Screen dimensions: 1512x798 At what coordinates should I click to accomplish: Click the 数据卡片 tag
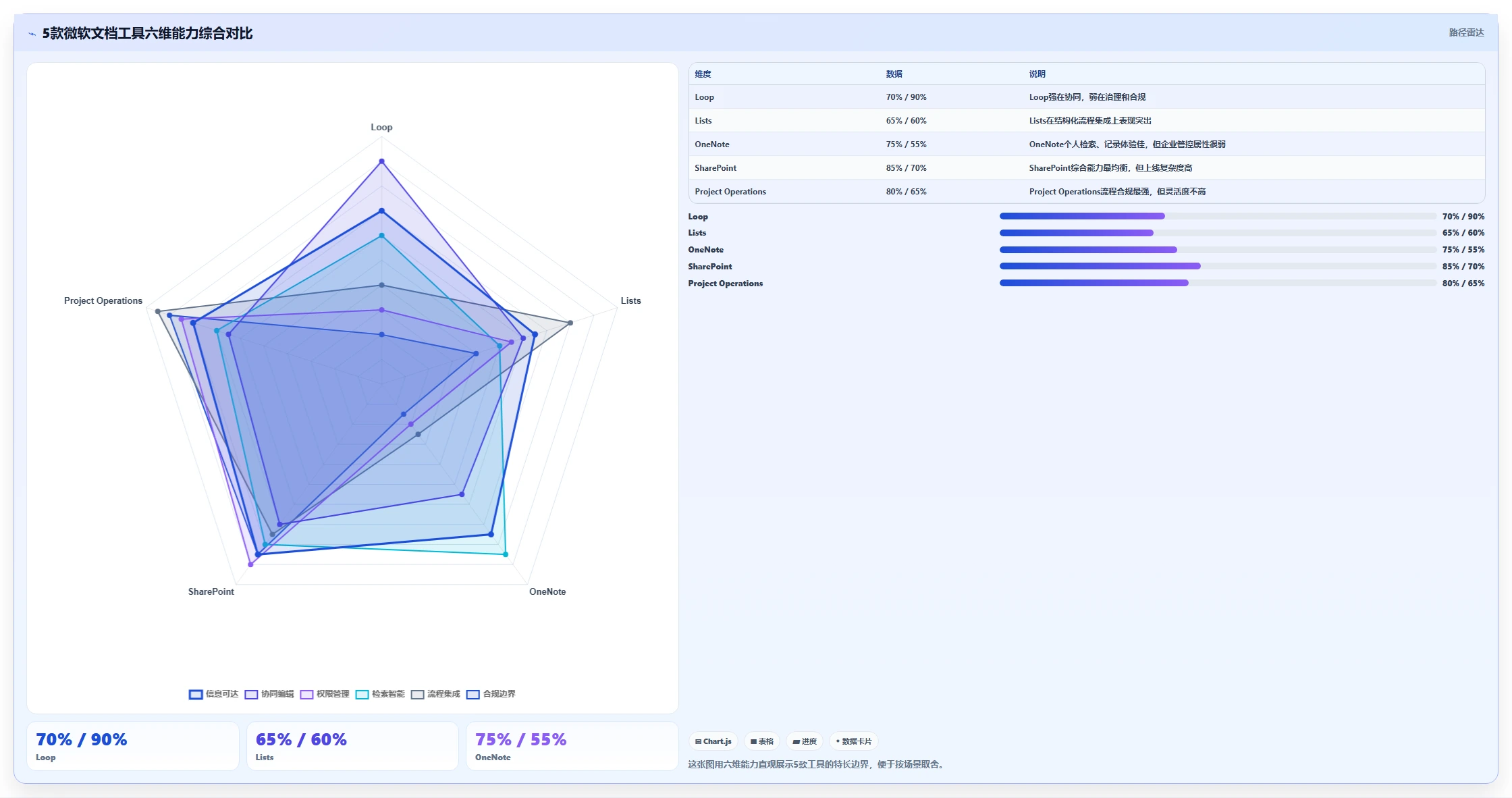click(x=854, y=741)
